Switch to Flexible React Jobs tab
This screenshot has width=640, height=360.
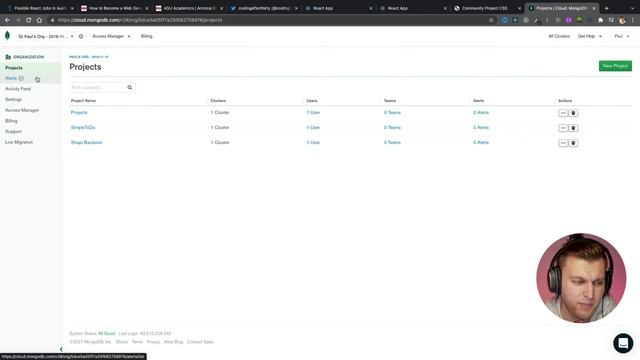tap(40, 8)
